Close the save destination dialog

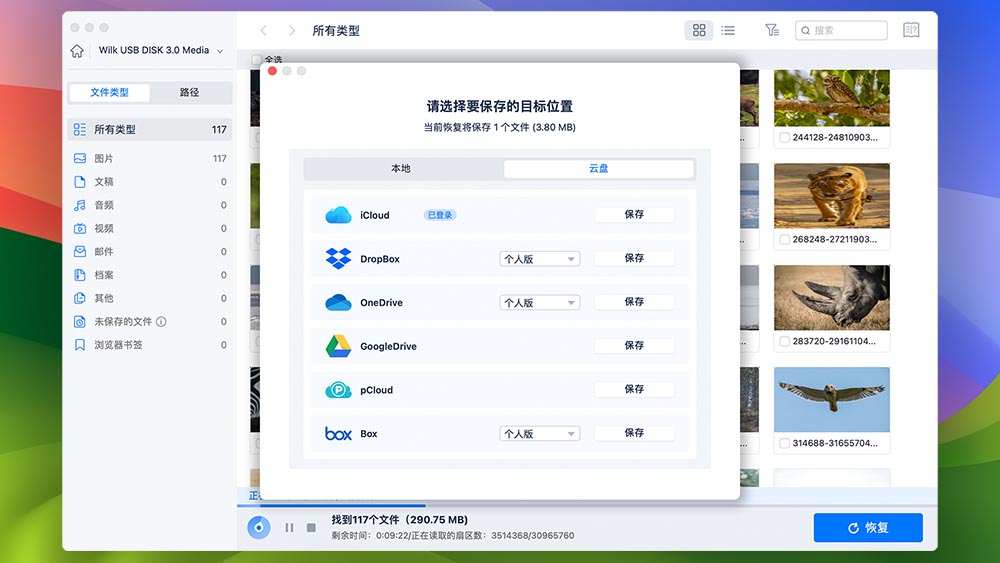[272, 71]
